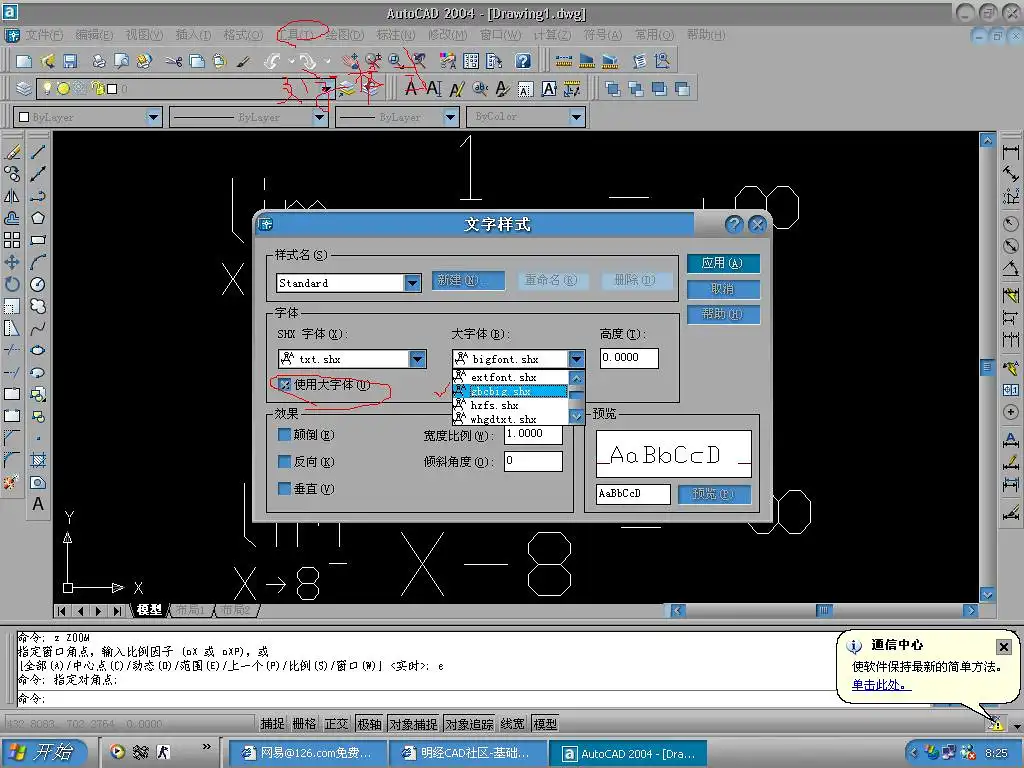1024x768 pixels.
Task: Select hzfs.shx in the font list
Action: (x=511, y=405)
